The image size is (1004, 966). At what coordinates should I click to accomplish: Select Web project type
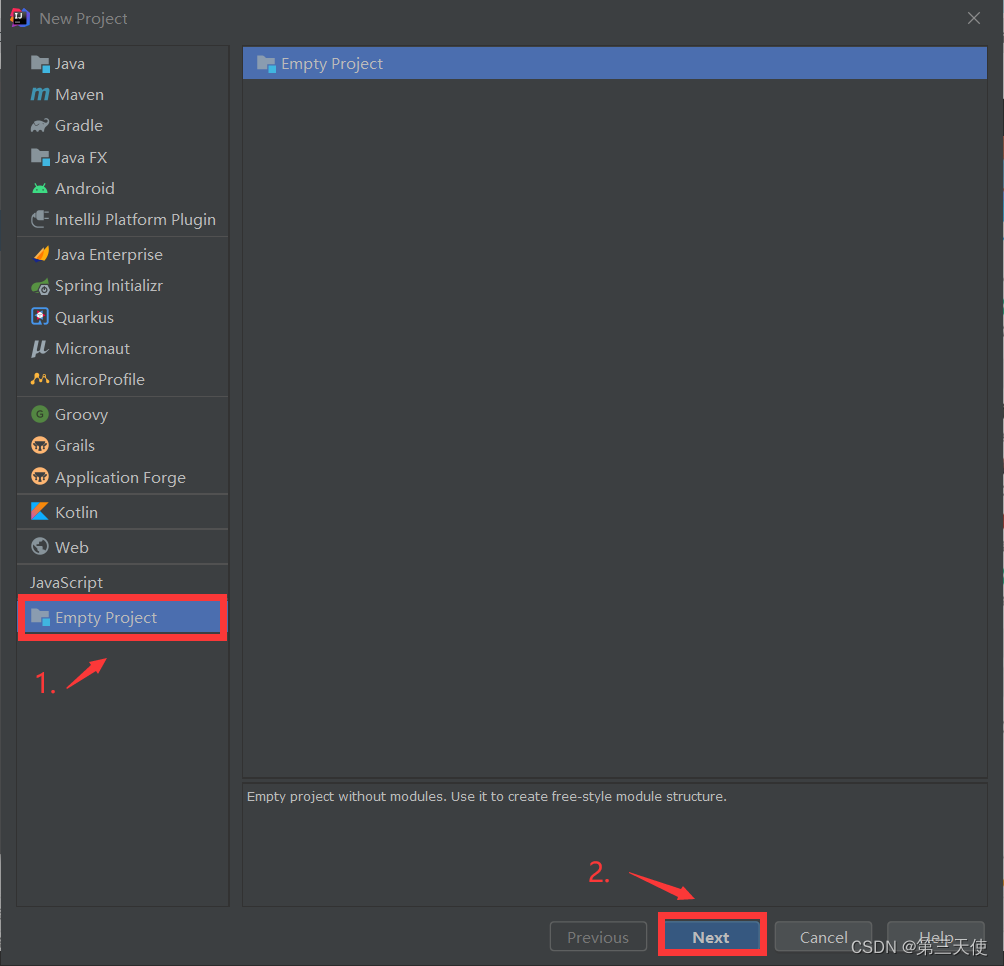coord(122,547)
